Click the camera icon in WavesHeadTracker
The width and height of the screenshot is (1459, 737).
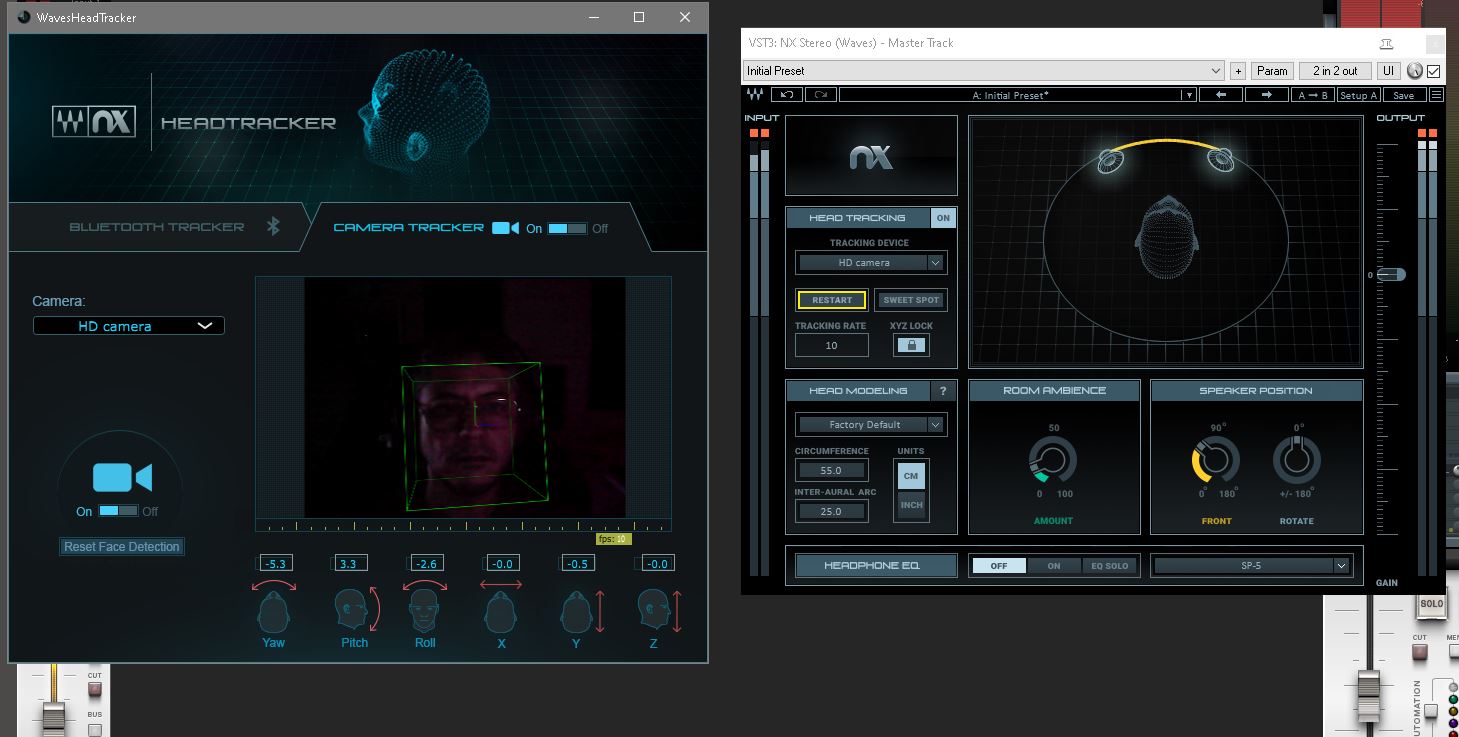click(119, 479)
